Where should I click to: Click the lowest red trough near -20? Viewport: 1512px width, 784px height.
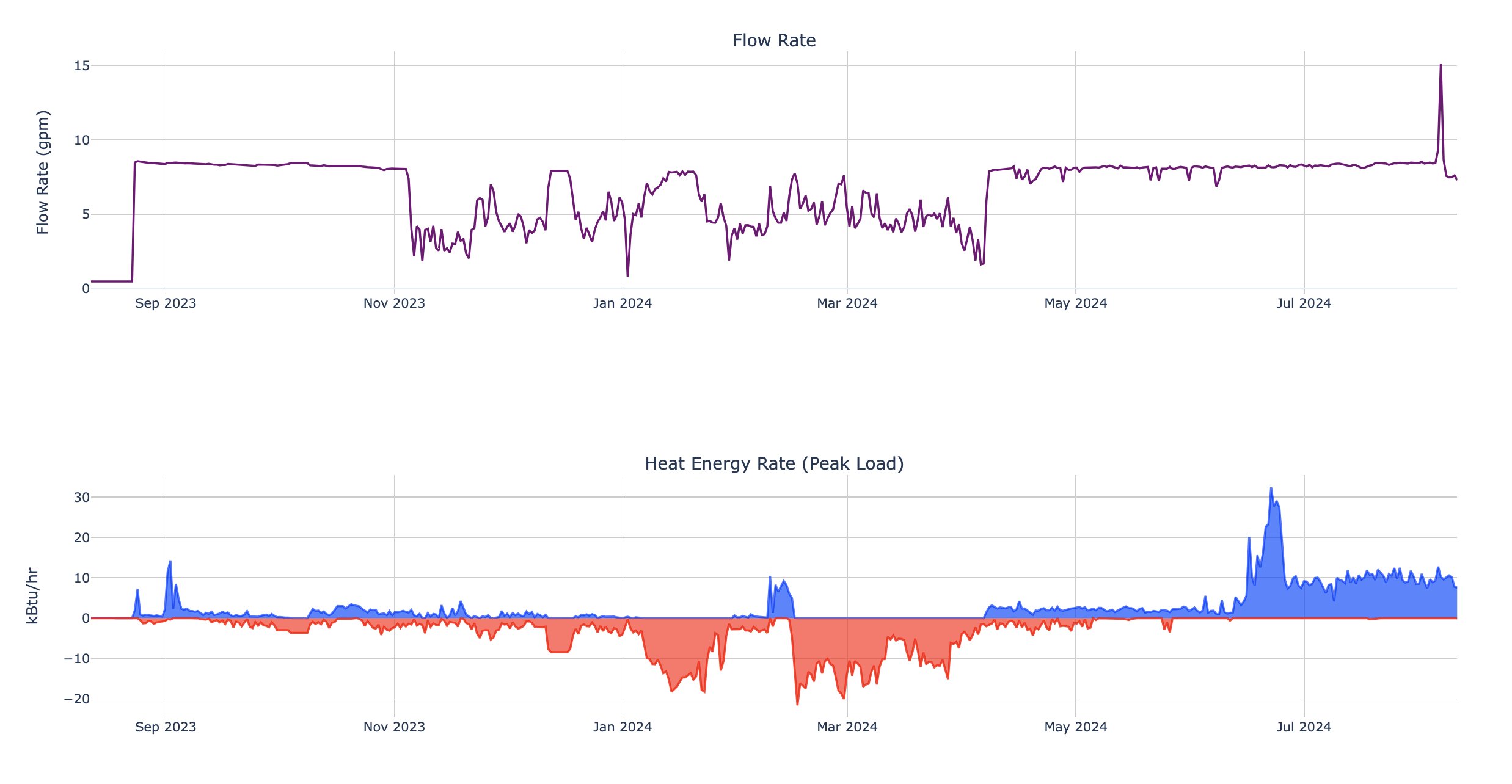[x=797, y=704]
